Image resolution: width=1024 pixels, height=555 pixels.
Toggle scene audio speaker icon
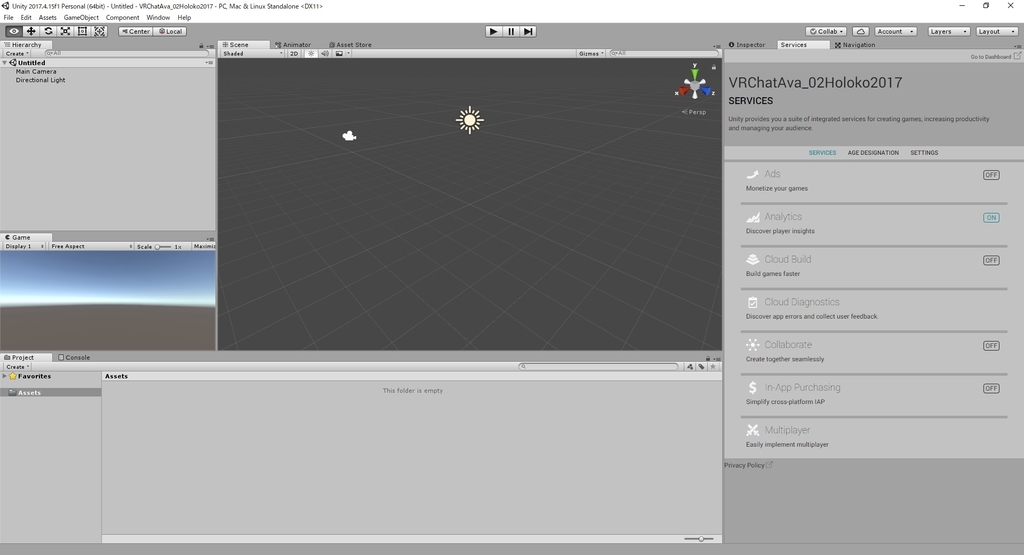click(x=325, y=54)
